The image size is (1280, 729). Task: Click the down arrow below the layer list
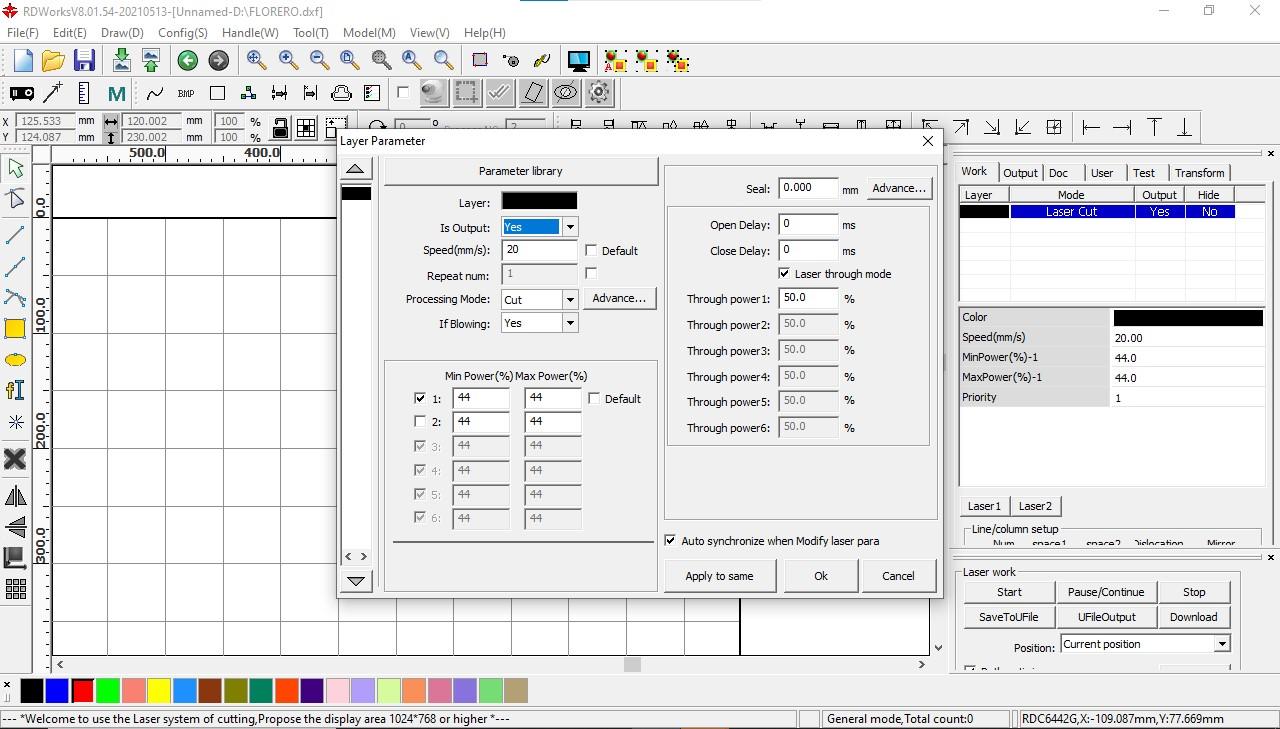357,581
